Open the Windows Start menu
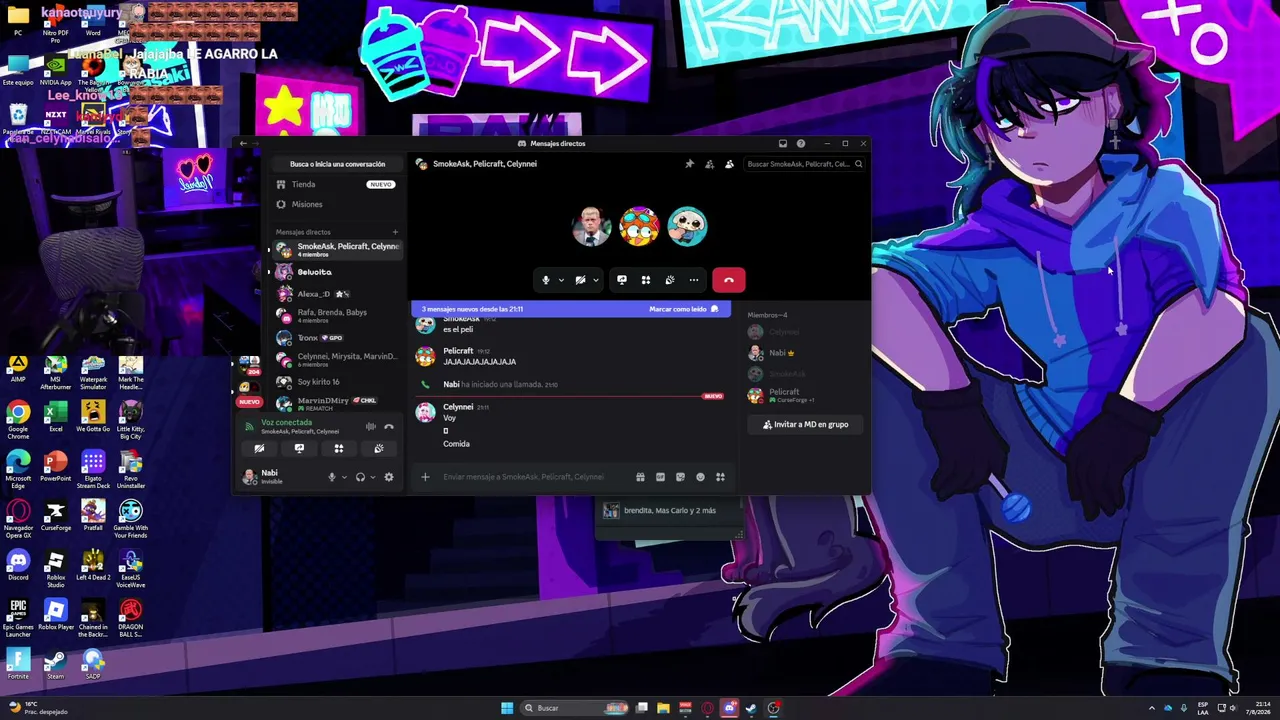The width and height of the screenshot is (1280, 720). pyautogui.click(x=507, y=708)
